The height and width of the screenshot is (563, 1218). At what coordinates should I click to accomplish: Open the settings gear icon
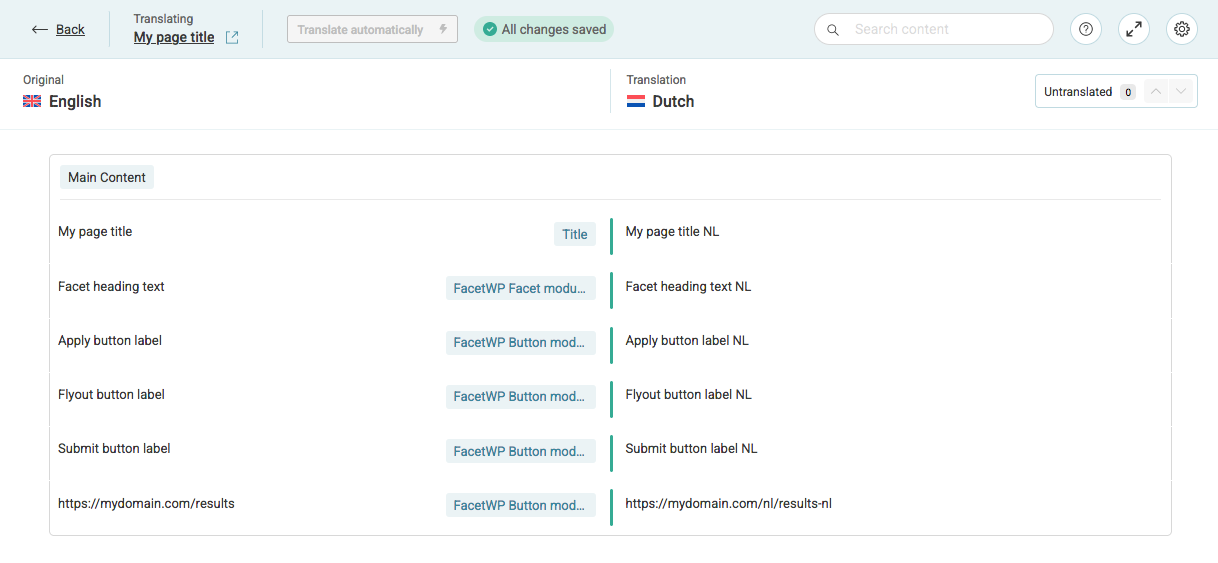1181,29
